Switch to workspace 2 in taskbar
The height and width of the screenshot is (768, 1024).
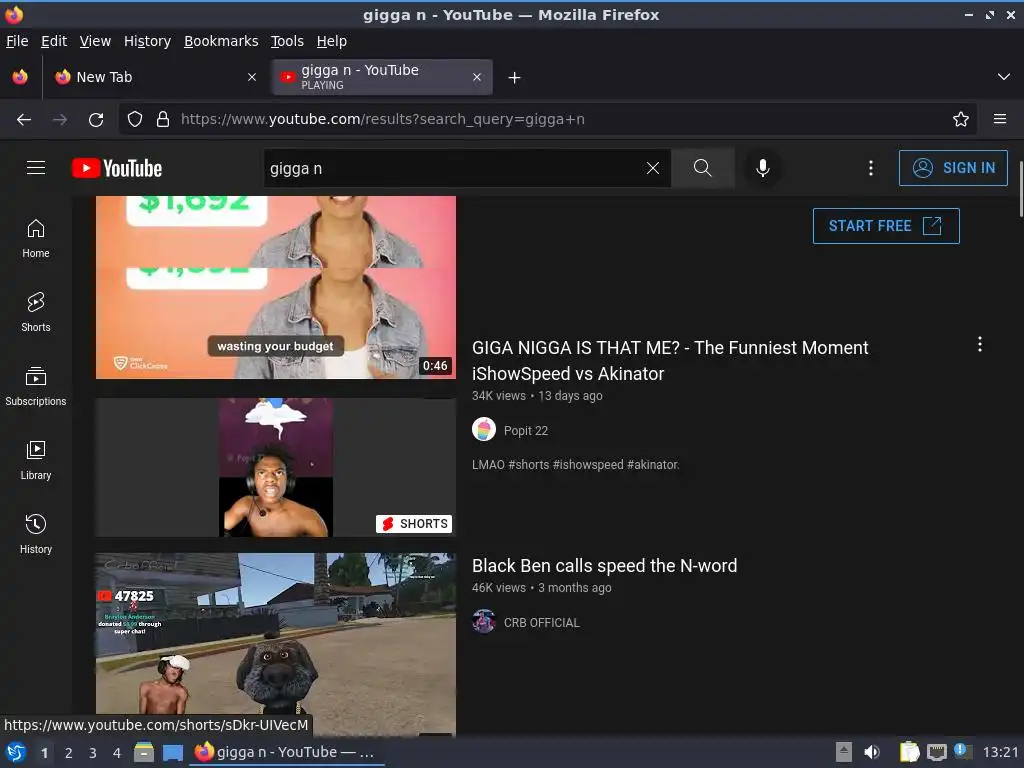pos(69,753)
